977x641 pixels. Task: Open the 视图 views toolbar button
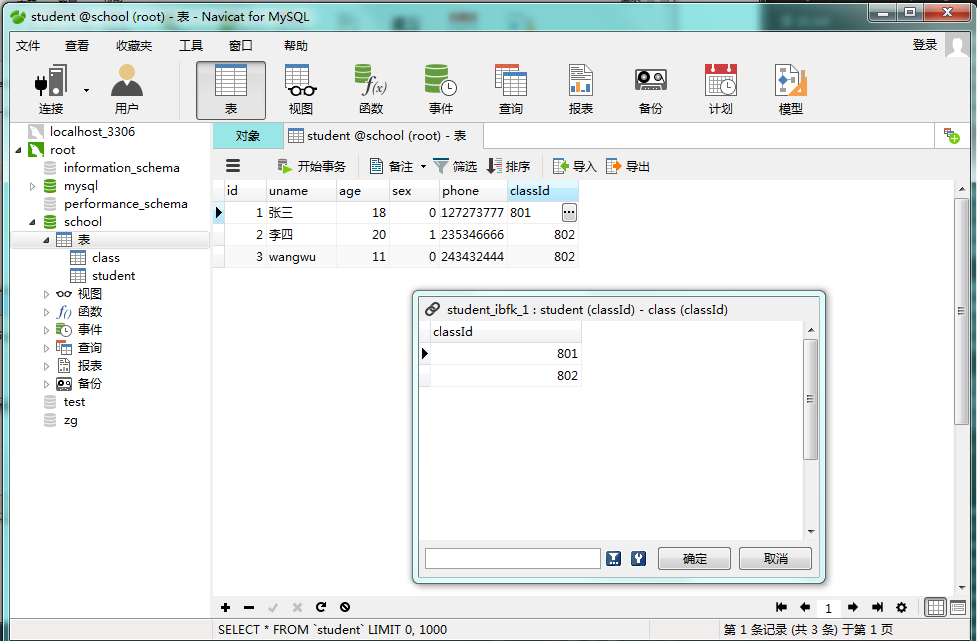[300, 90]
